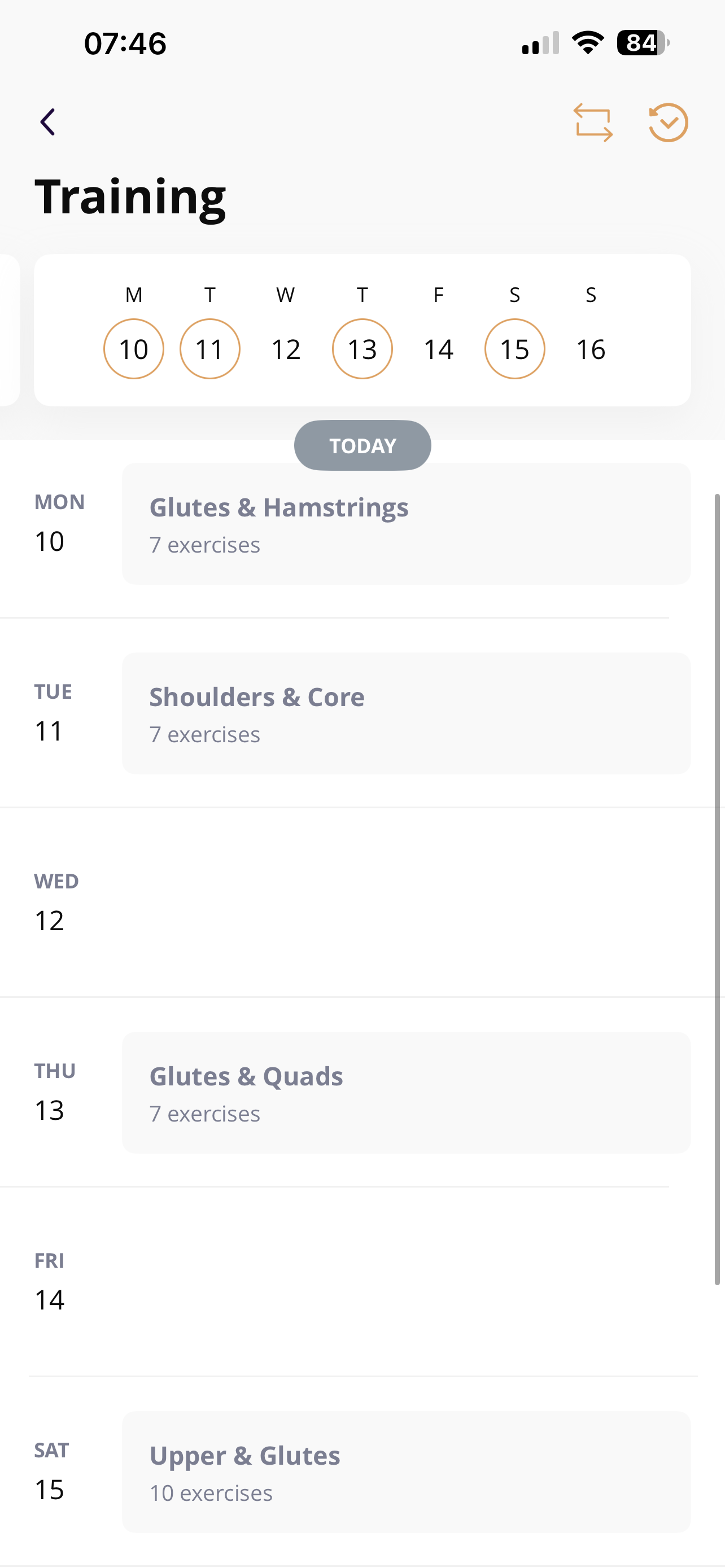Select Sunday the 16th in the week strip

point(591,348)
